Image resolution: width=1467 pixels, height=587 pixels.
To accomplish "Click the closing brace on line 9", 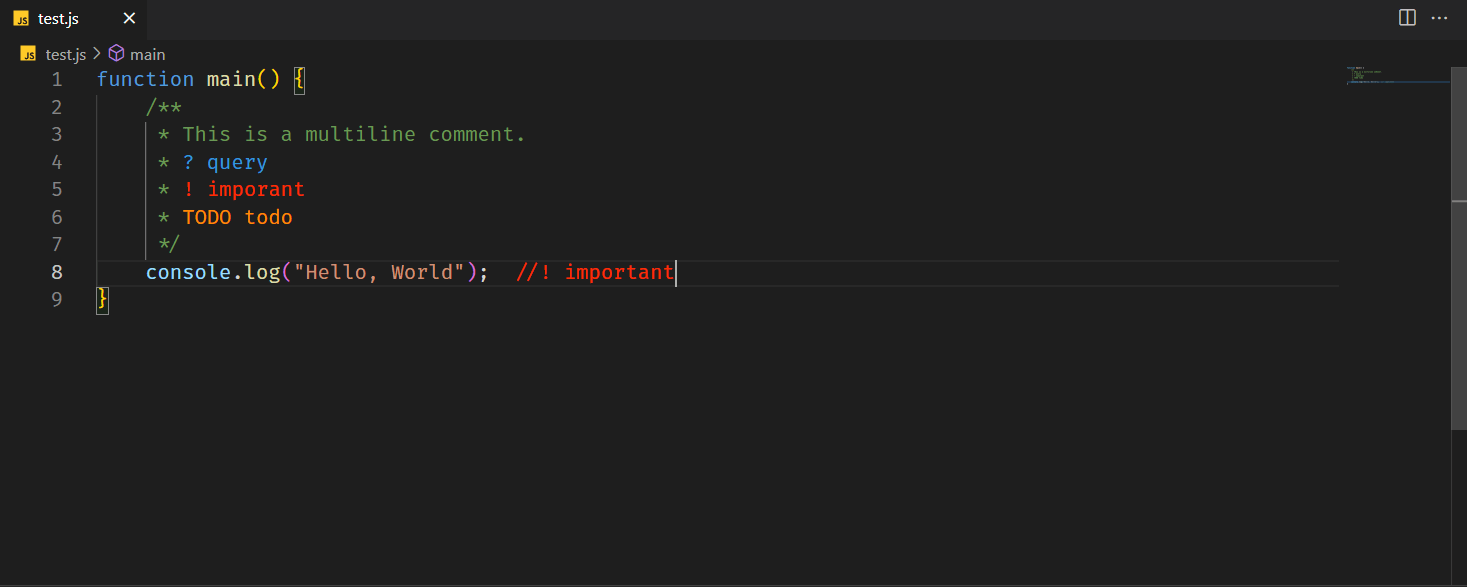I will coord(101,298).
